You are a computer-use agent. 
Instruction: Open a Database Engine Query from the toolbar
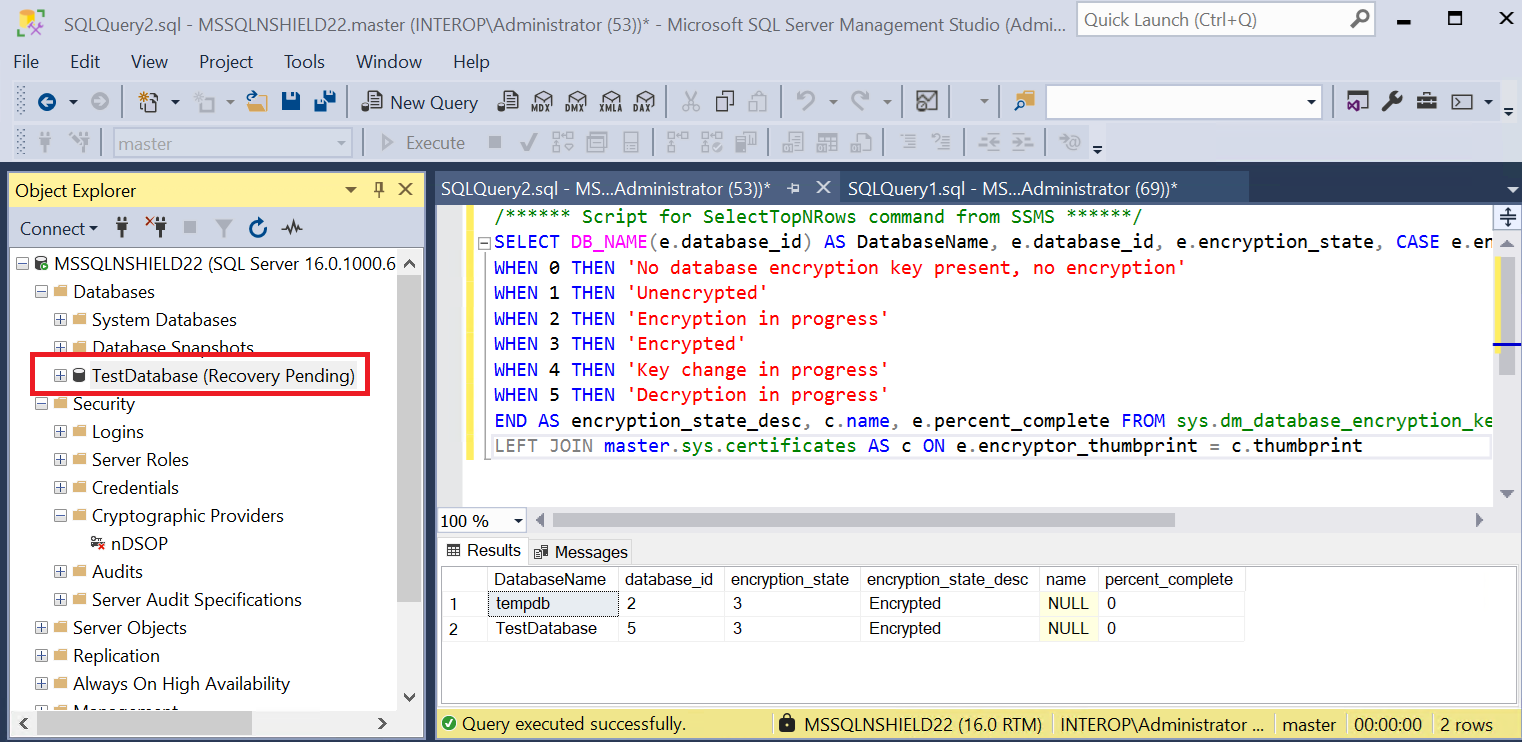point(508,102)
